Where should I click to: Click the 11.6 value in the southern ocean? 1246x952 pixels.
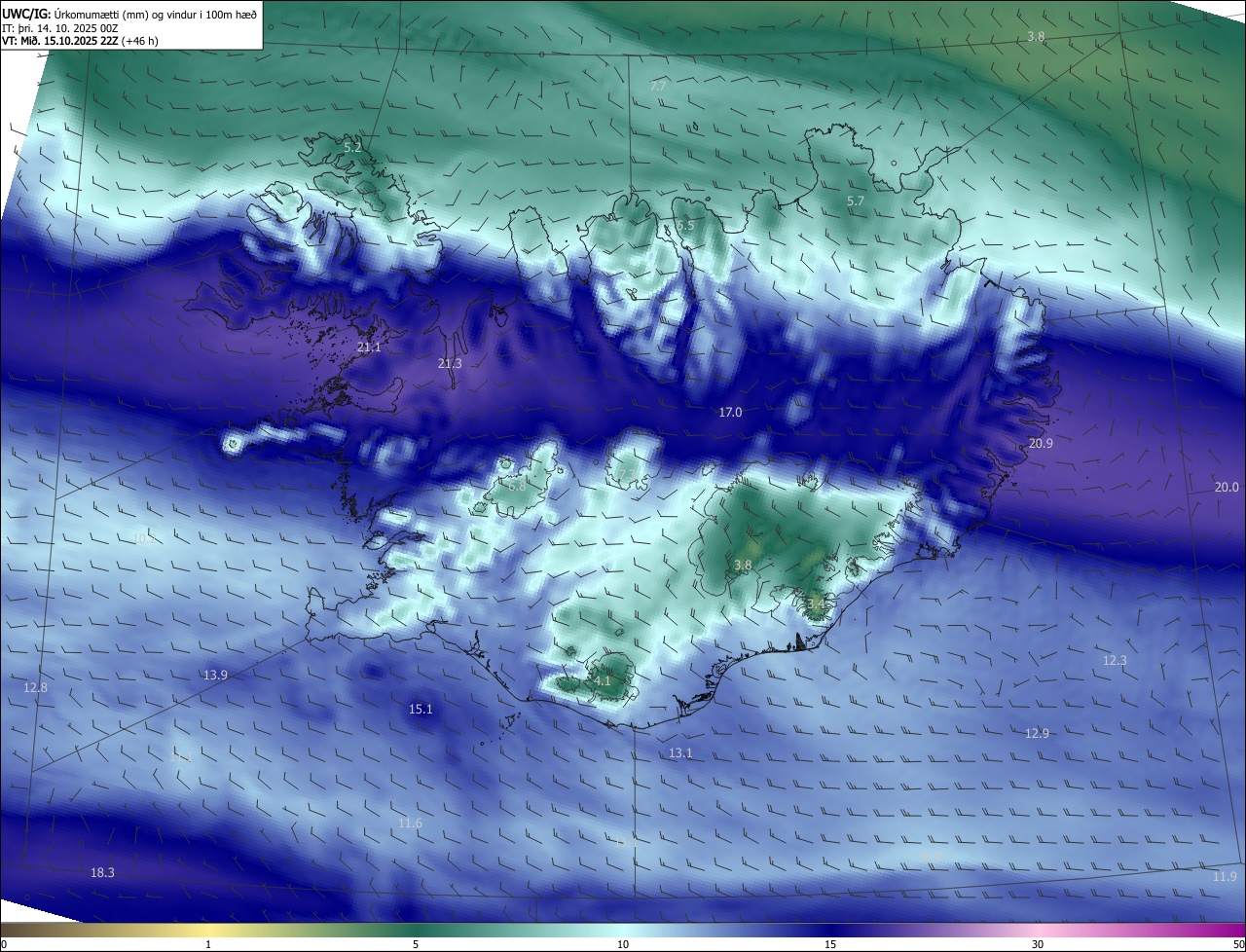(411, 824)
